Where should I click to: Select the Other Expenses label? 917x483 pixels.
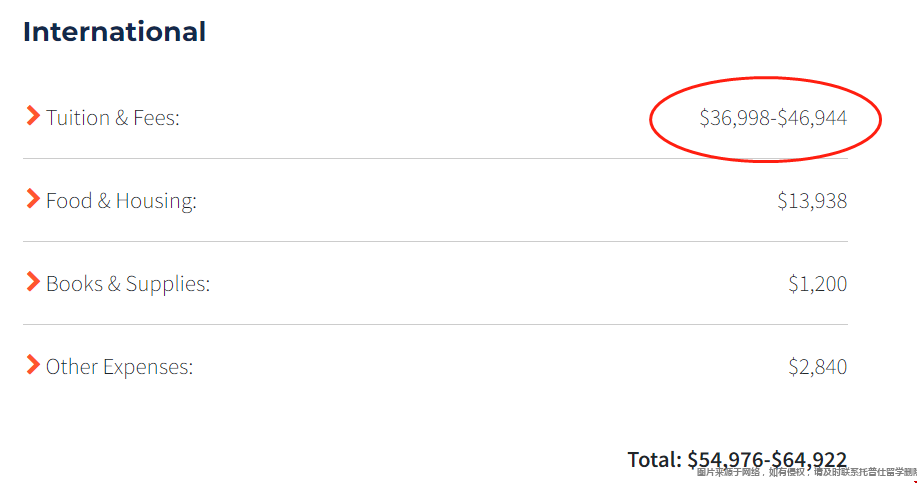[119, 367]
